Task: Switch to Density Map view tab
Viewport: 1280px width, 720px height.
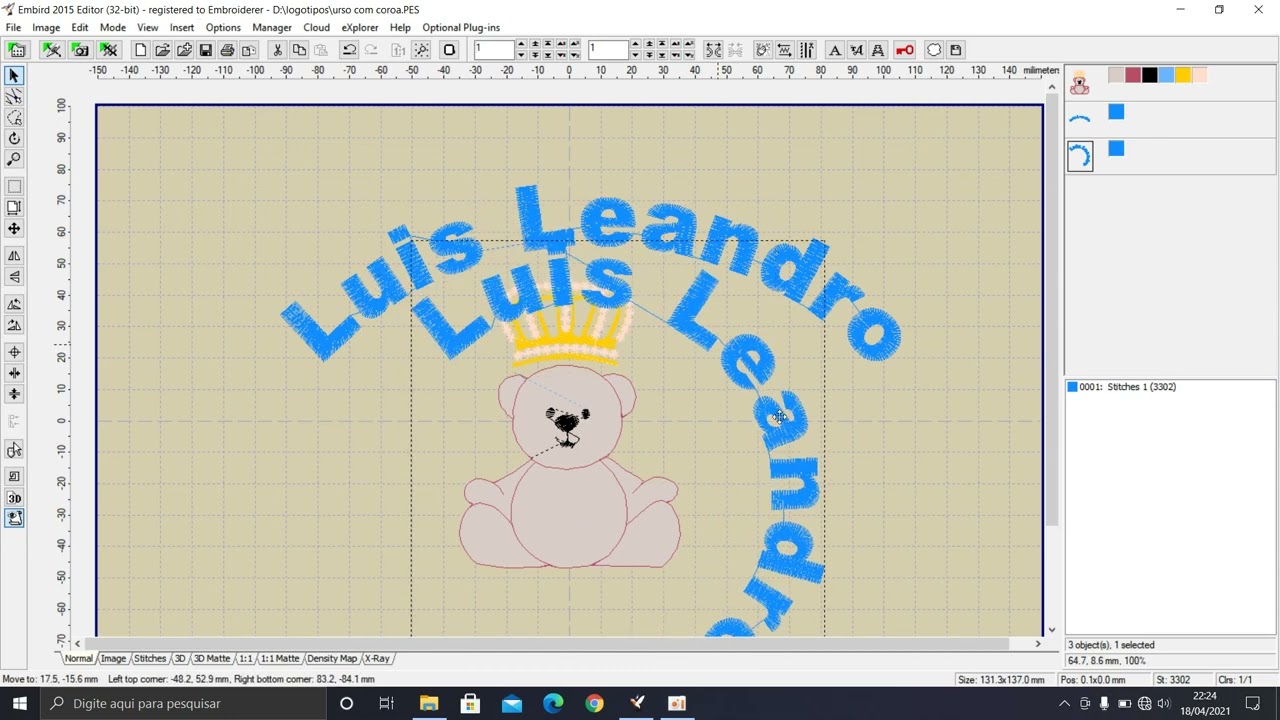Action: (x=332, y=658)
